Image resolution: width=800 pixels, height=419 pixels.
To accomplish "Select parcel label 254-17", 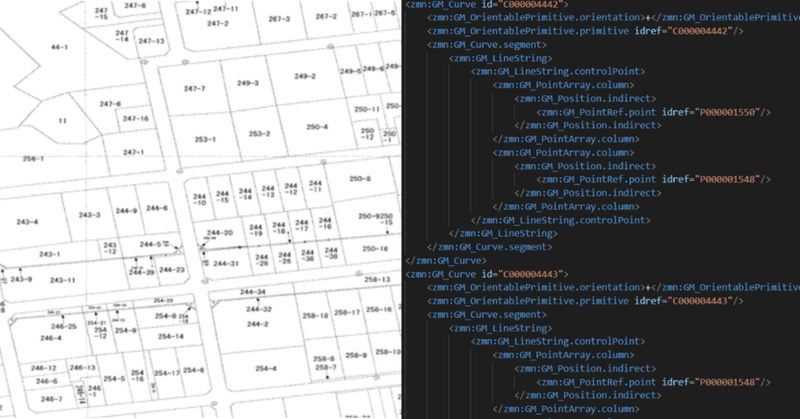I will 167,373.
